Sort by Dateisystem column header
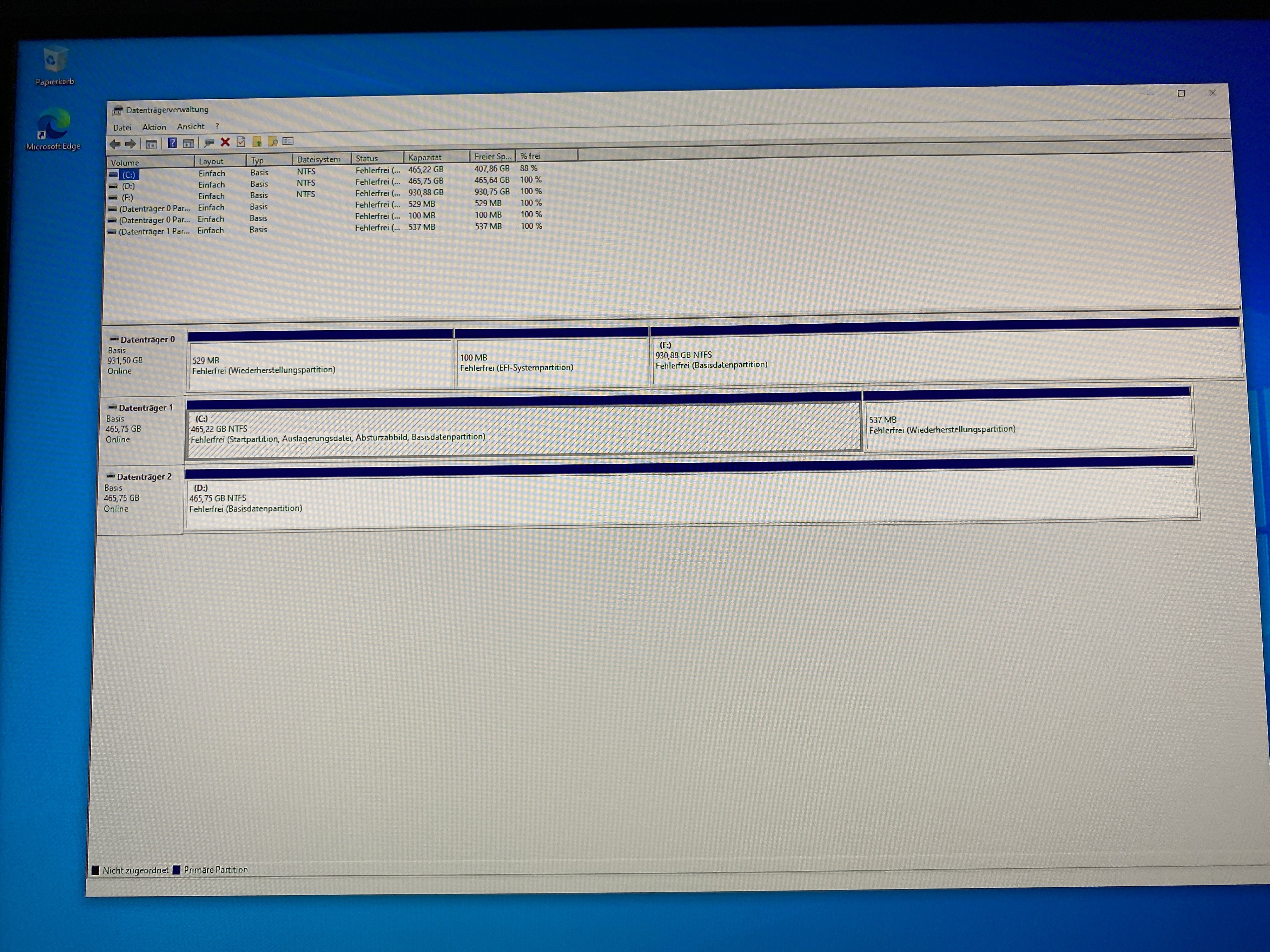Image resolution: width=1270 pixels, height=952 pixels. pyautogui.click(x=319, y=159)
